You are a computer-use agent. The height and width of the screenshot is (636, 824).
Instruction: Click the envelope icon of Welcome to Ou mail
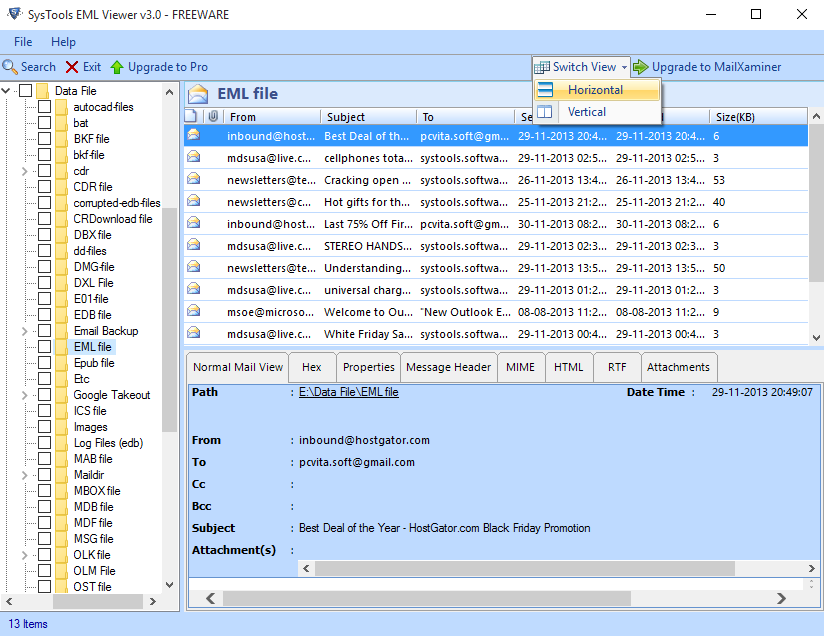194,311
